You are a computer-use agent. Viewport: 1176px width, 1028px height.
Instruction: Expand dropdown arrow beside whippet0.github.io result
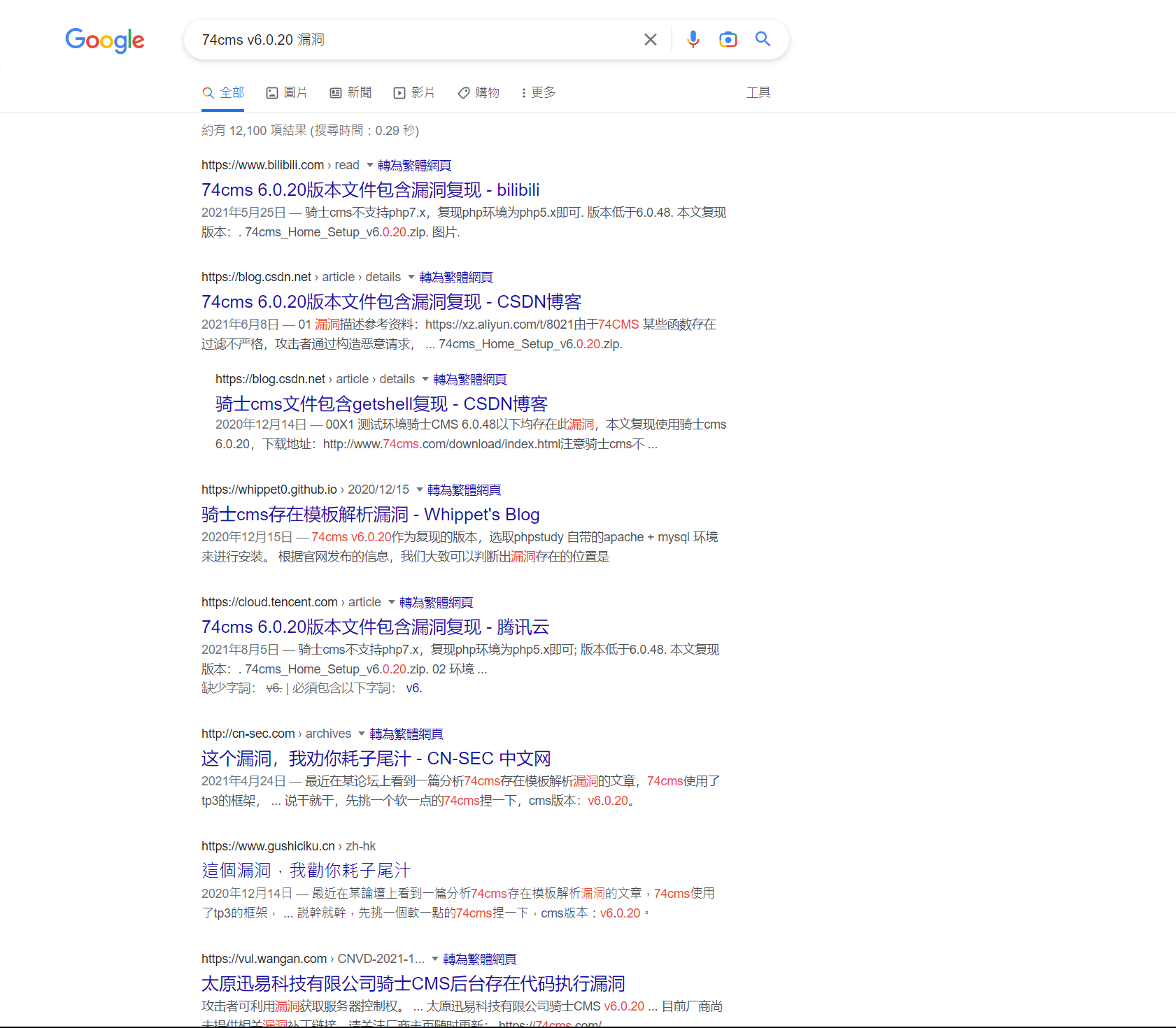(420, 490)
